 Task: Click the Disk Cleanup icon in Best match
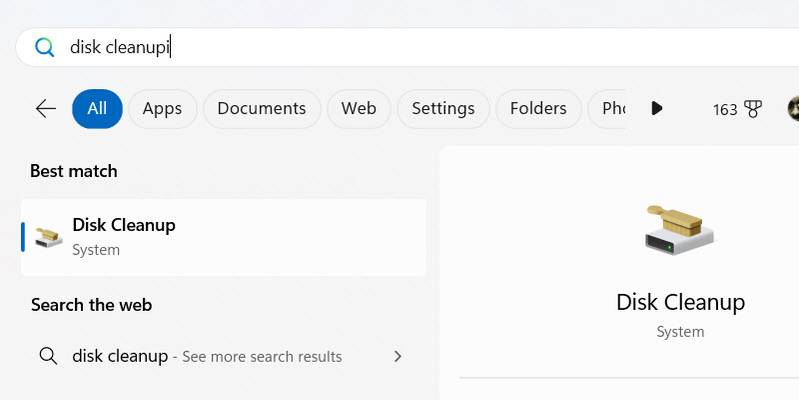tap(48, 236)
